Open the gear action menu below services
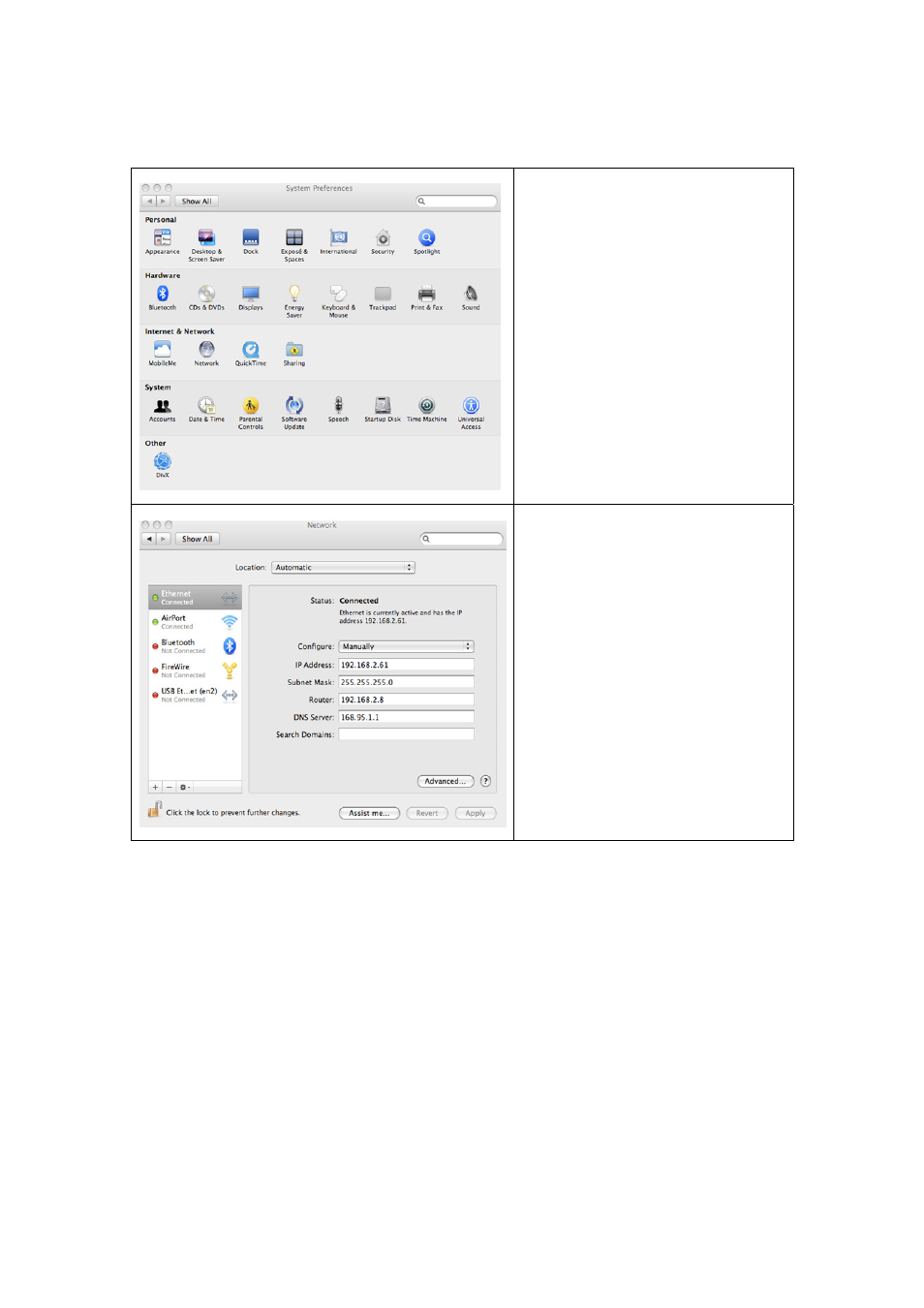Image resolution: width=924 pixels, height=1308 pixels. tap(185, 787)
